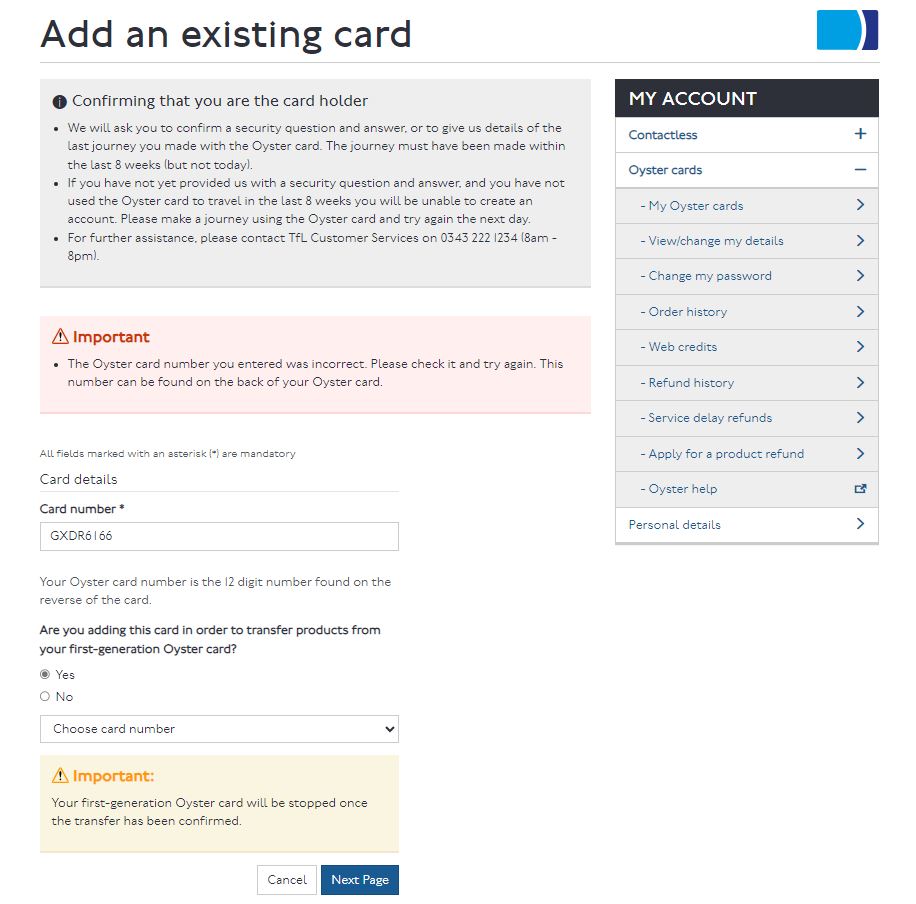Click the chevron arrow next to My Oyster cards
This screenshot has width=916, height=904.
pyautogui.click(x=860, y=205)
